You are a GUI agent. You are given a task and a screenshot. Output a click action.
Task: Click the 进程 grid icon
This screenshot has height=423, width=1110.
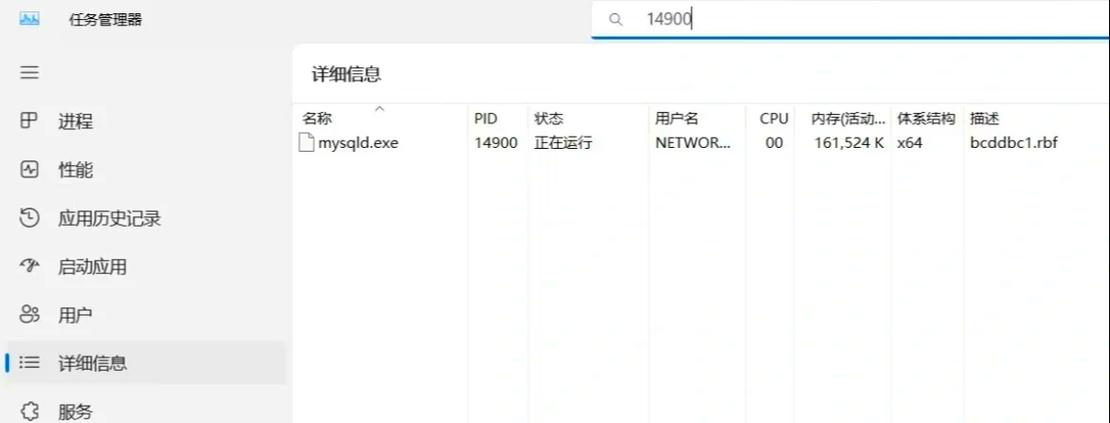29,121
